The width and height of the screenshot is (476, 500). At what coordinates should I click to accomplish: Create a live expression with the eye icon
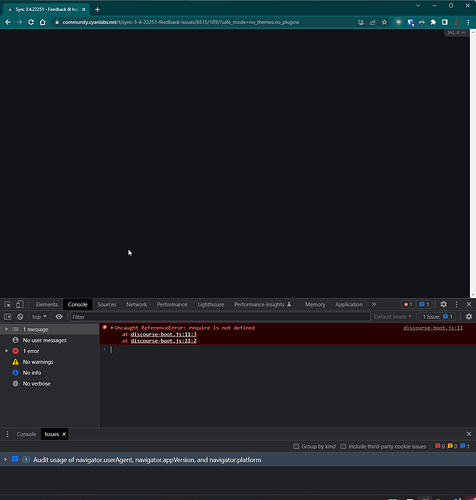(x=59, y=317)
